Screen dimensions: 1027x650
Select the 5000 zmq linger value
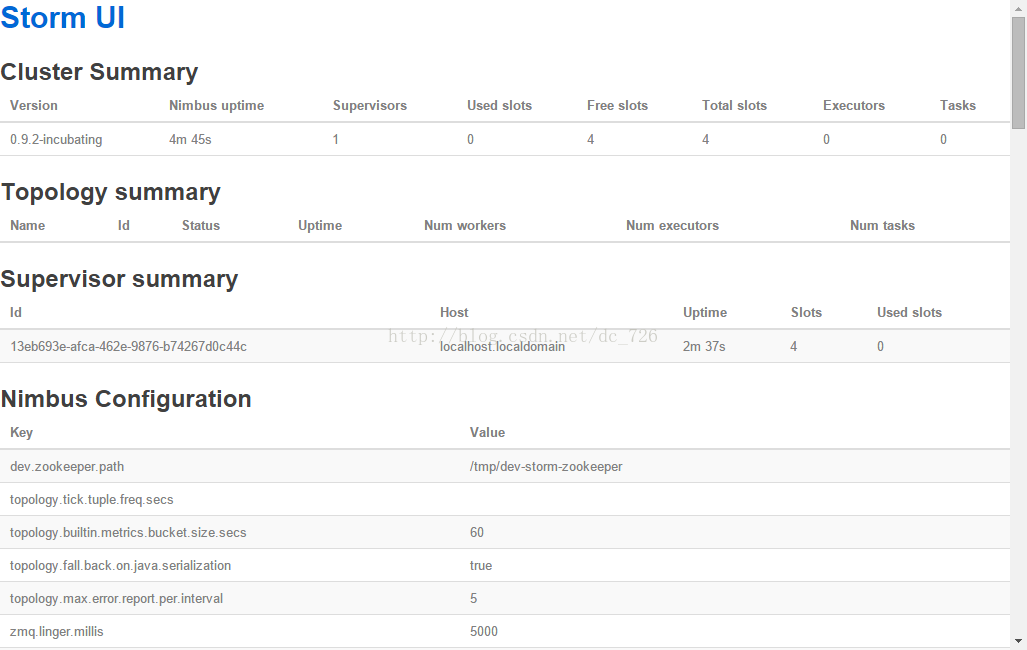tap(483, 632)
